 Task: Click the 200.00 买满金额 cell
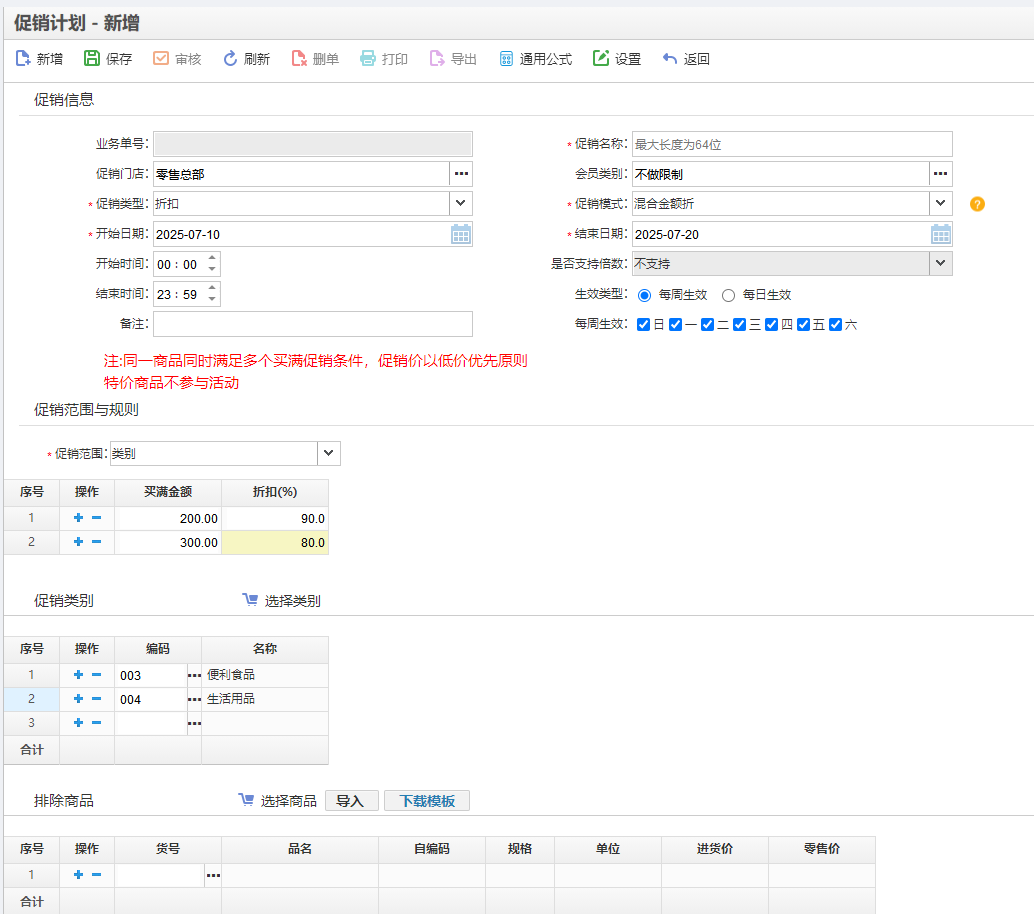[168, 518]
